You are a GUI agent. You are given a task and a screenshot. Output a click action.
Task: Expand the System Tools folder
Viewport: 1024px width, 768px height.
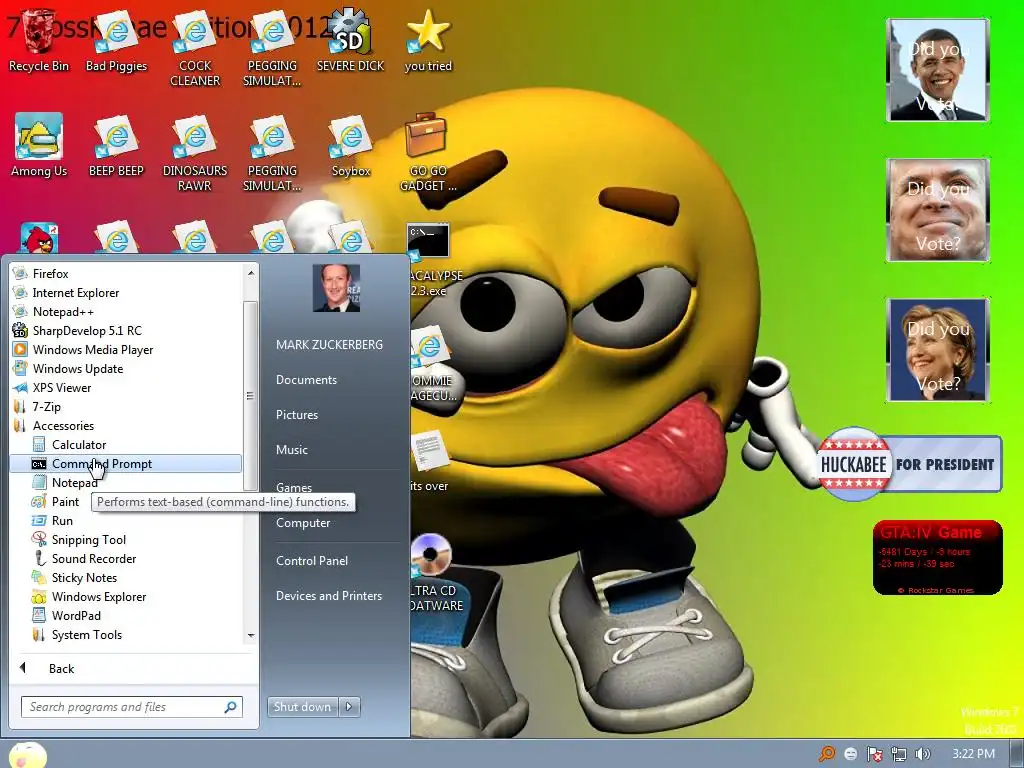click(x=87, y=634)
